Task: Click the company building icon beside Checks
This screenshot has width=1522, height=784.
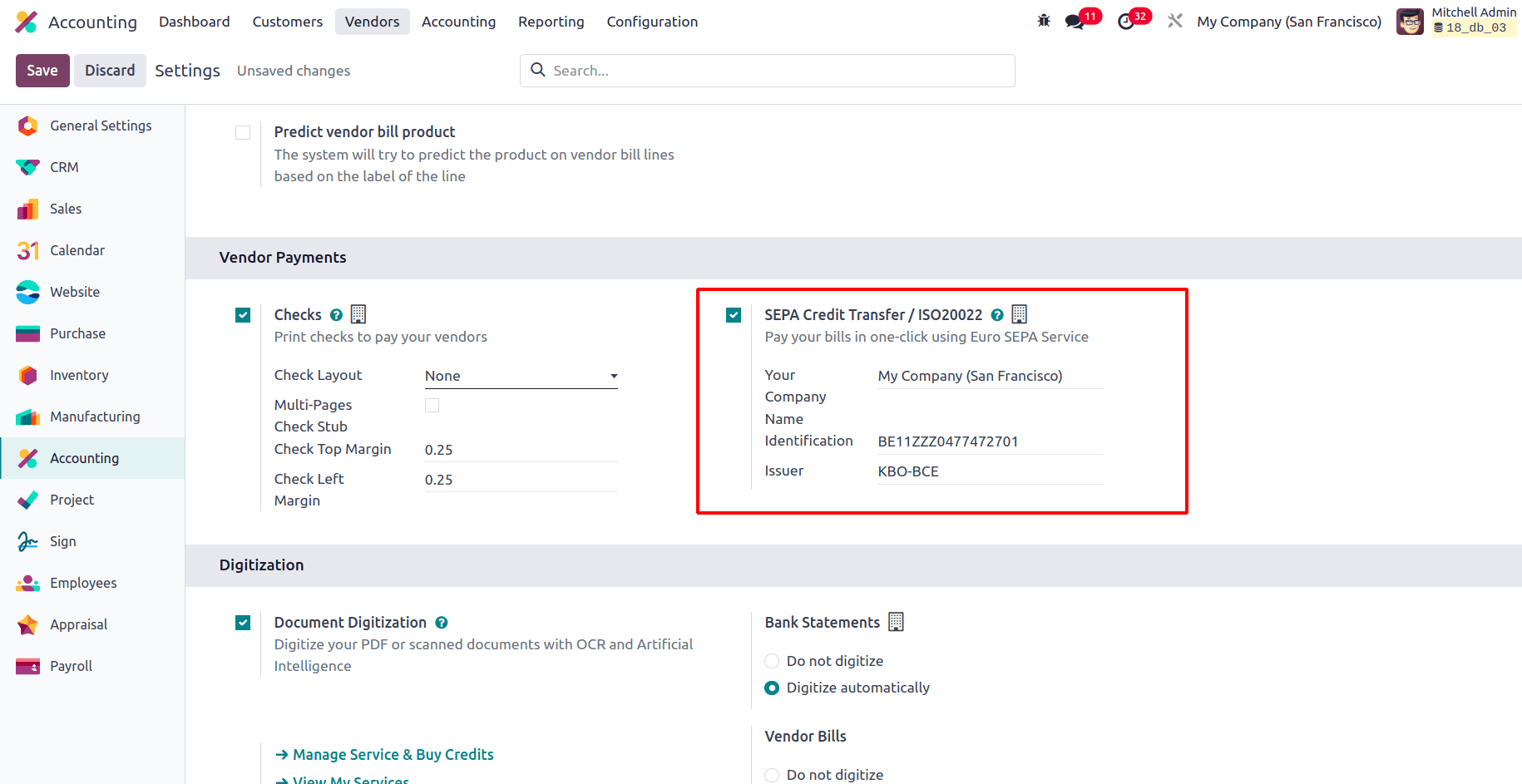Action: point(358,314)
